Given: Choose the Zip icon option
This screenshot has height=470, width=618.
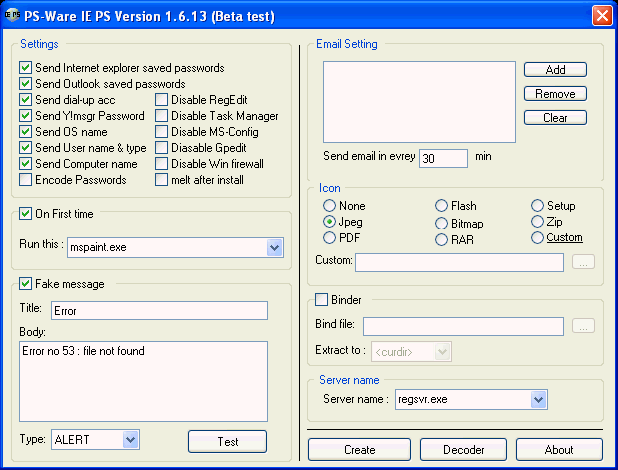Looking at the screenshot, I should click(537, 222).
